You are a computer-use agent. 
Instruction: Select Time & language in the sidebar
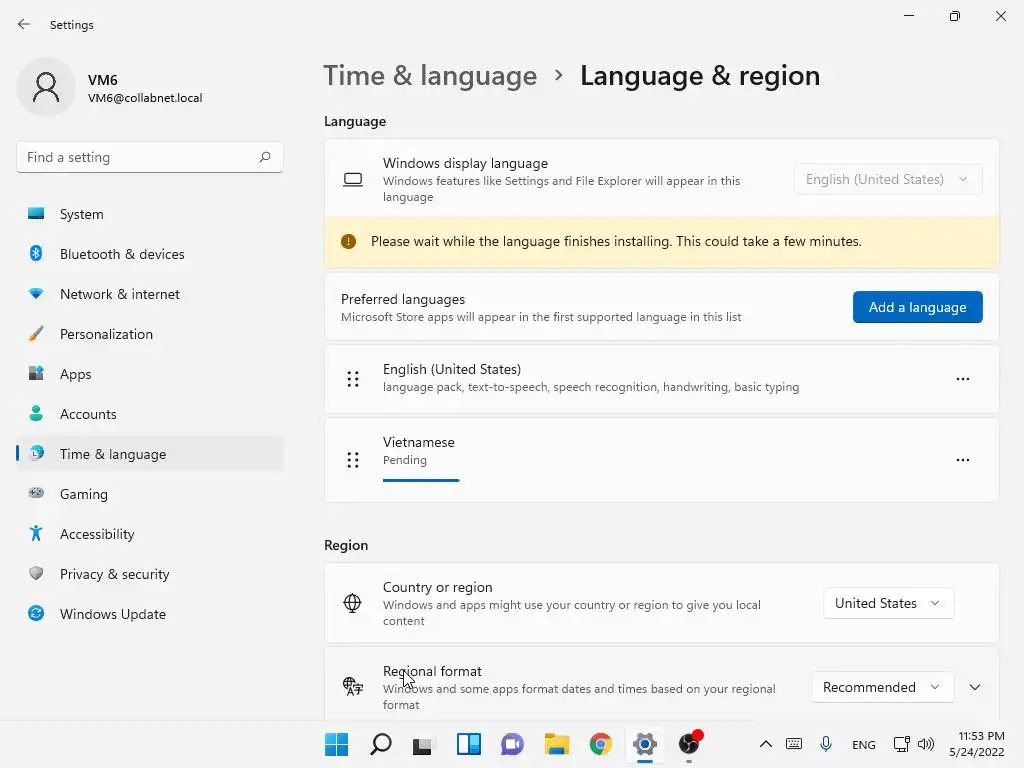[x=150, y=454]
